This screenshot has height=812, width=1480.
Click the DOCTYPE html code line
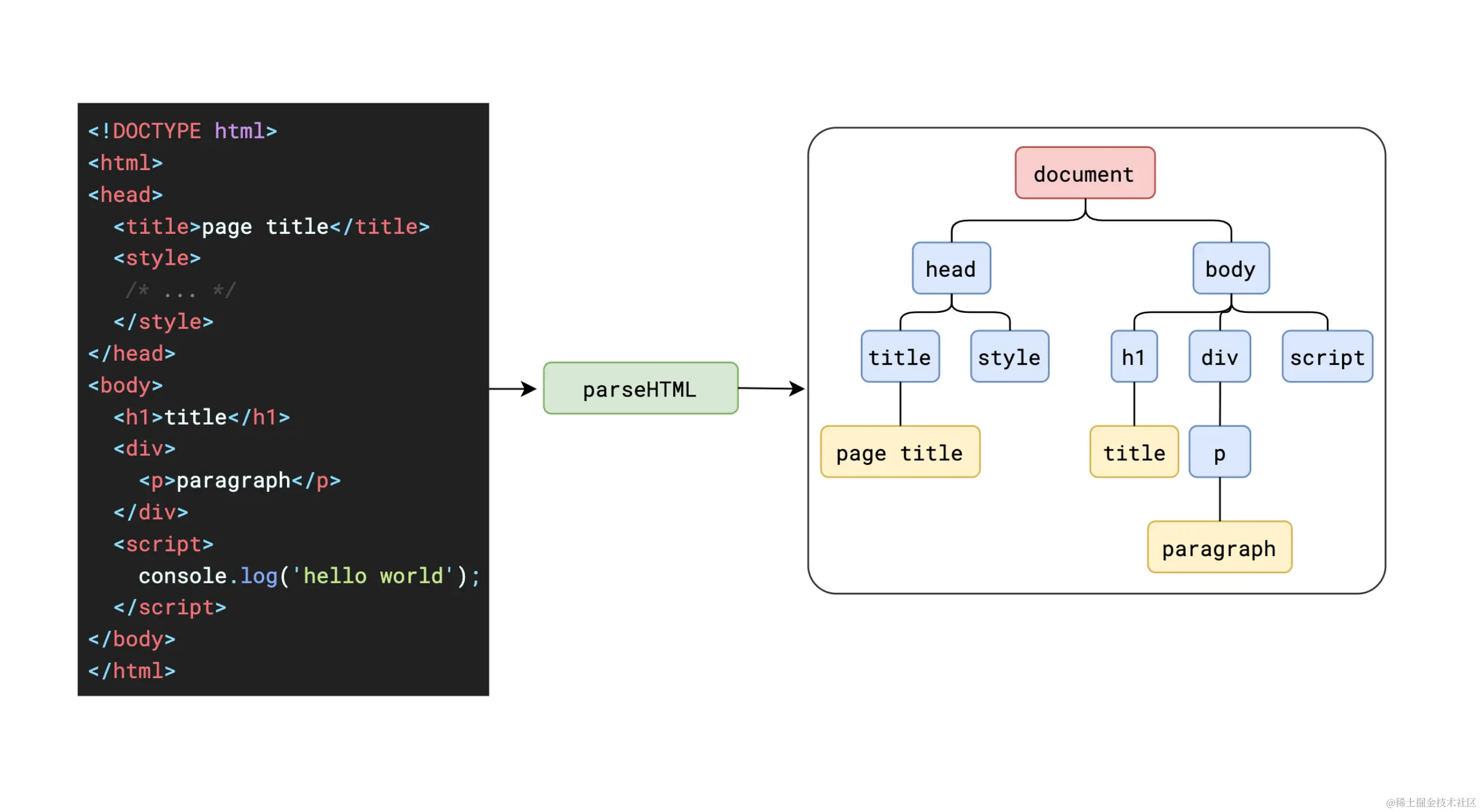tap(182, 131)
